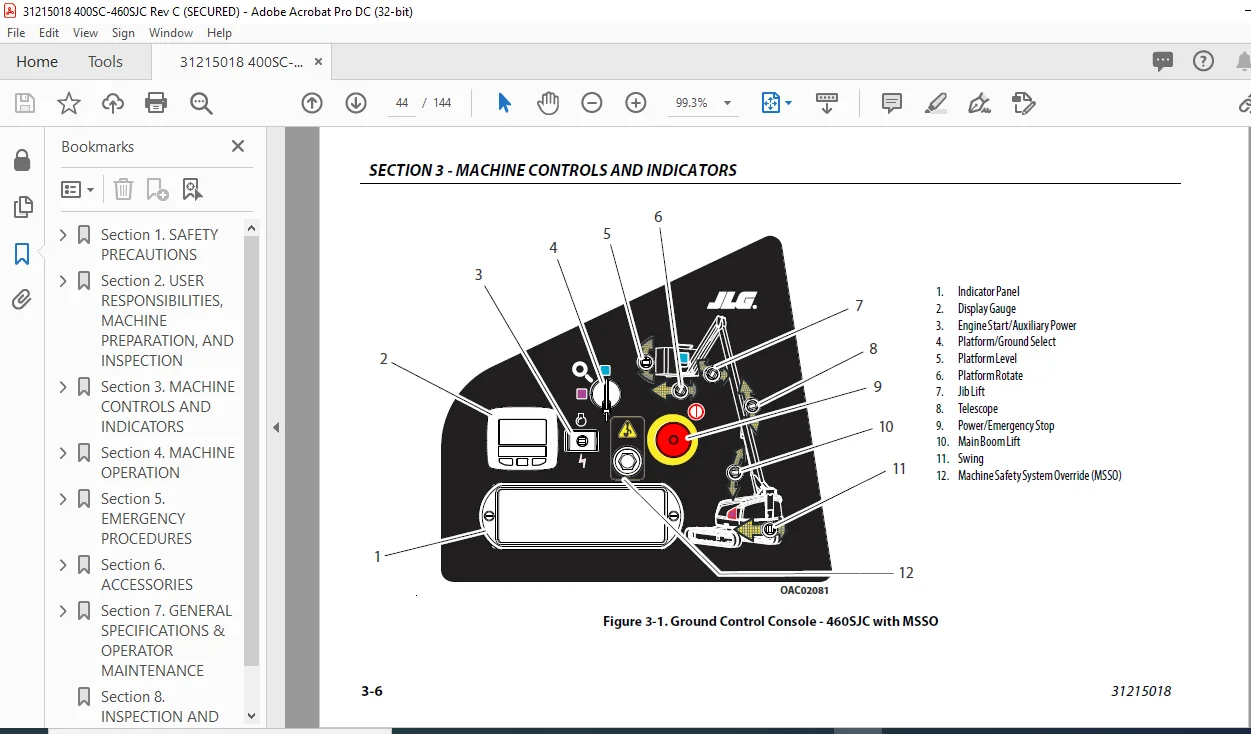Open the Sign menu

pos(123,33)
